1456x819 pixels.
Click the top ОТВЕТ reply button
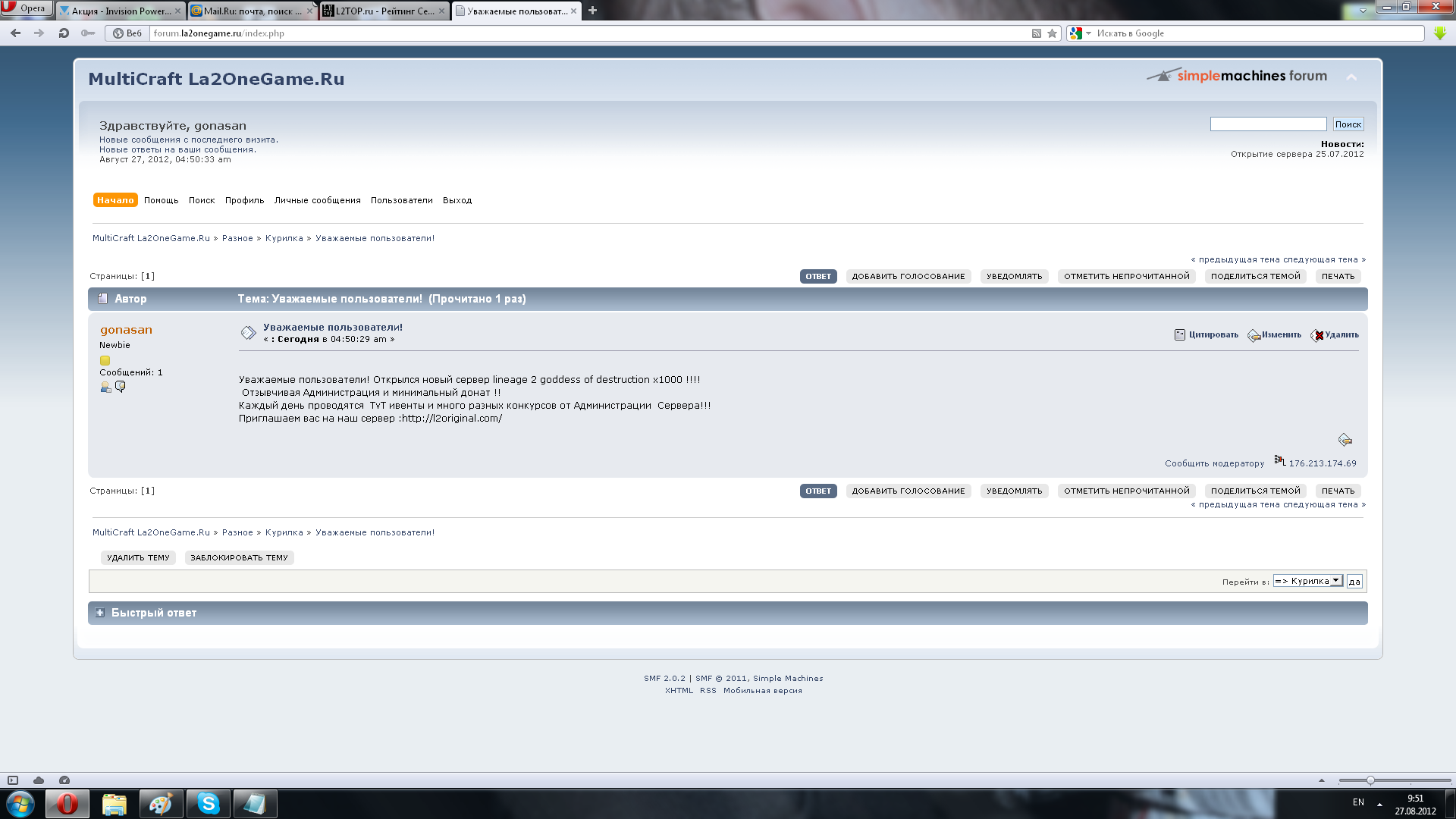(x=817, y=276)
